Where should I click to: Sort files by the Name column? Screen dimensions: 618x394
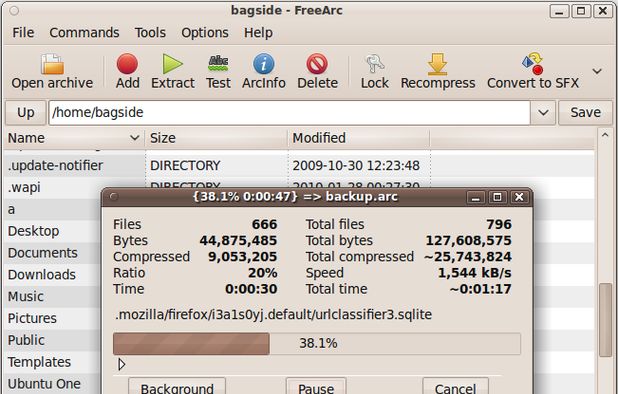[x=74, y=138]
